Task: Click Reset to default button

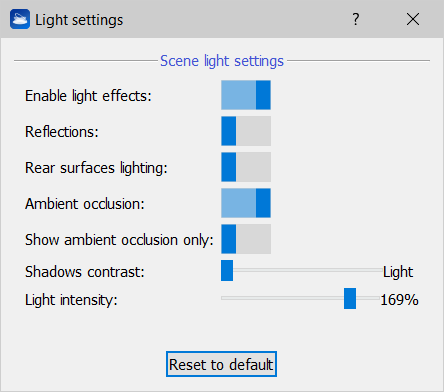Action: point(221,364)
